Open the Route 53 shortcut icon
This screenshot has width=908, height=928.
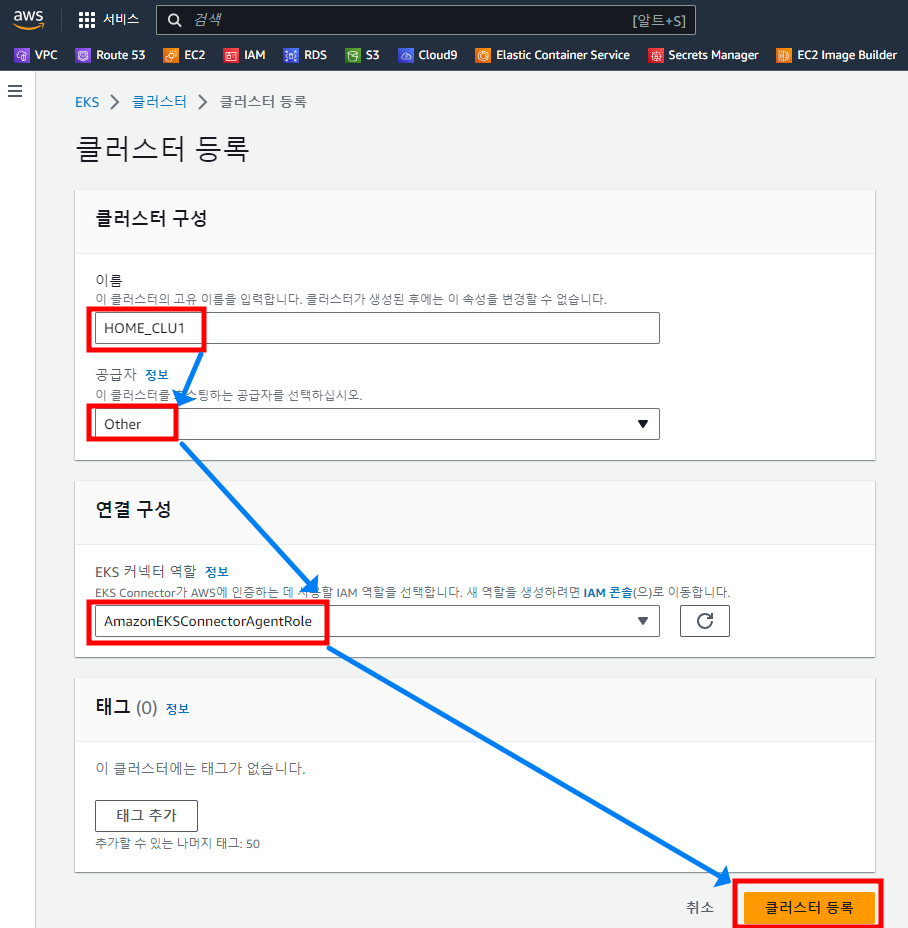[83, 56]
